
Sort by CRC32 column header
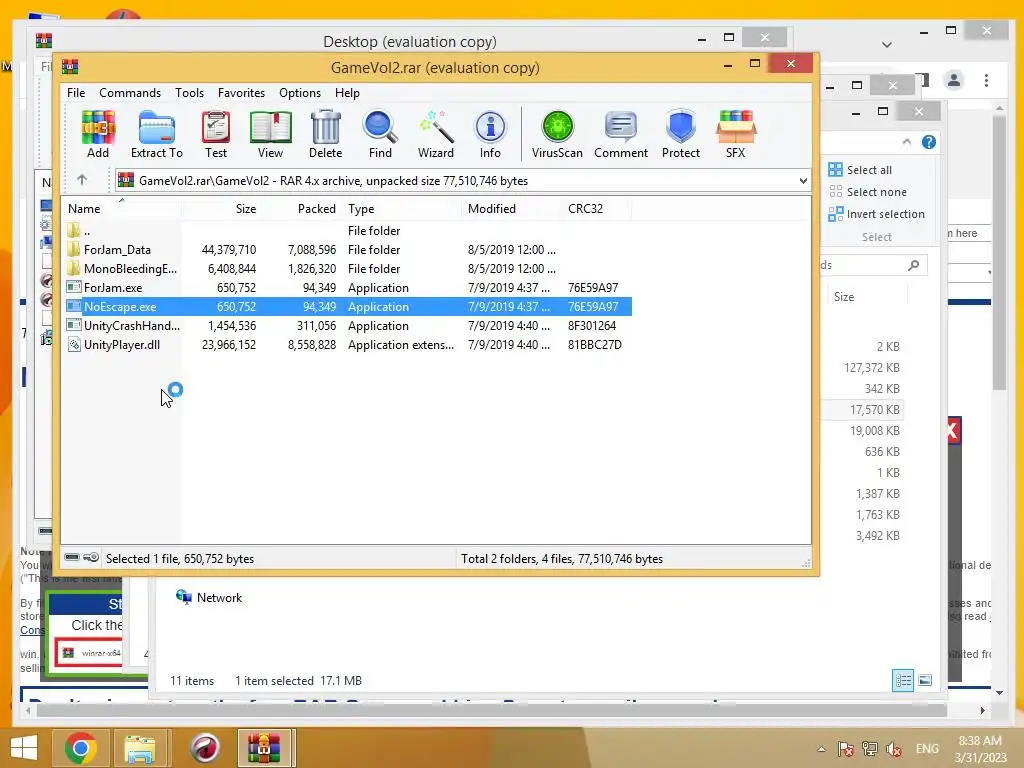(x=597, y=209)
